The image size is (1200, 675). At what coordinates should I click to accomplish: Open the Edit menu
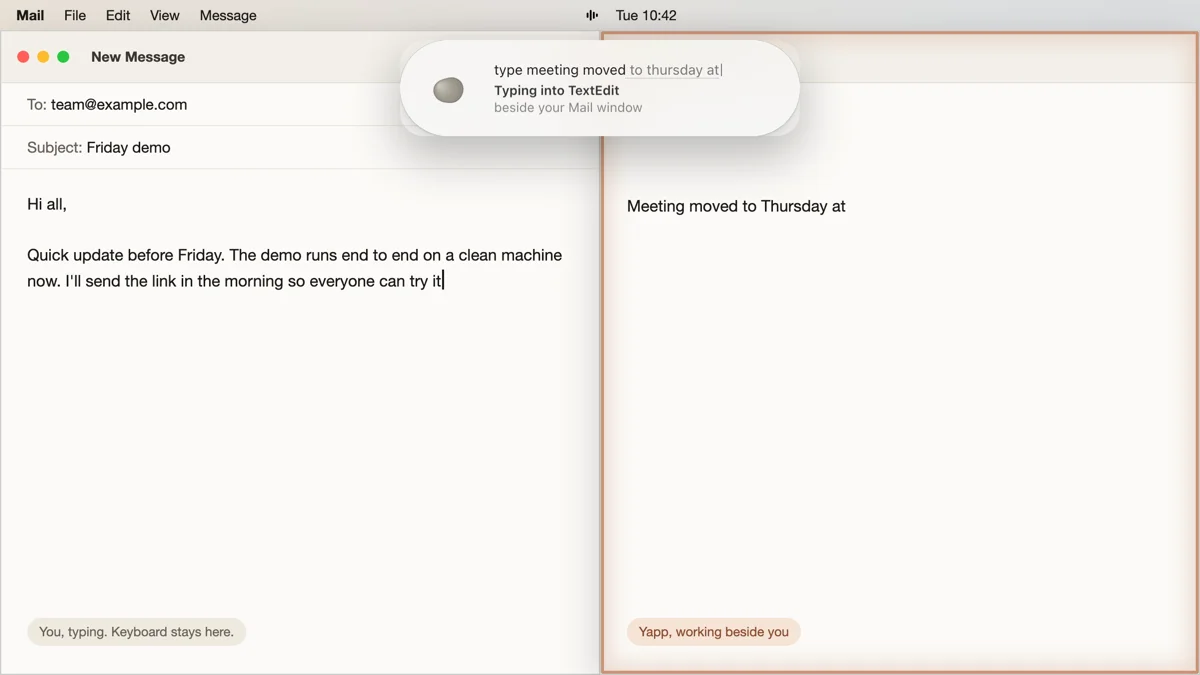pos(118,15)
